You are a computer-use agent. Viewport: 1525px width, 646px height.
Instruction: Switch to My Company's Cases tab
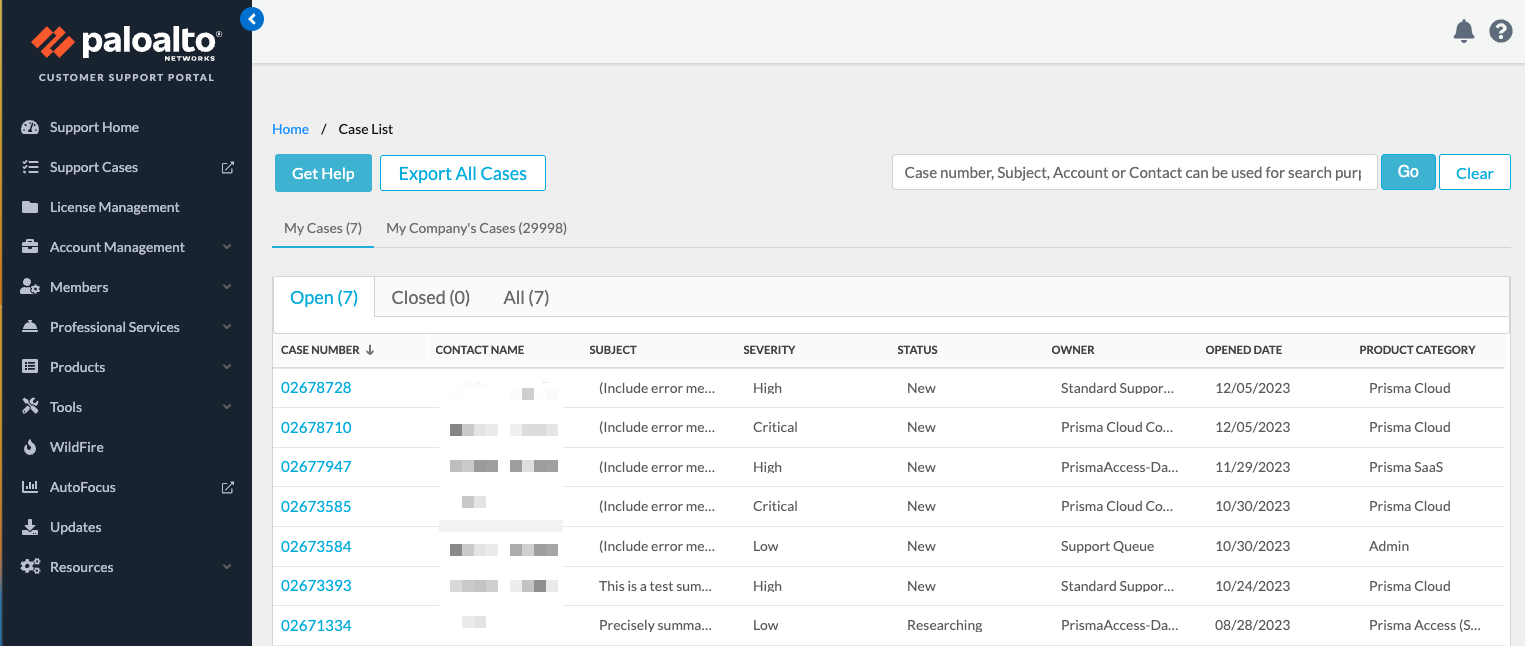click(476, 228)
